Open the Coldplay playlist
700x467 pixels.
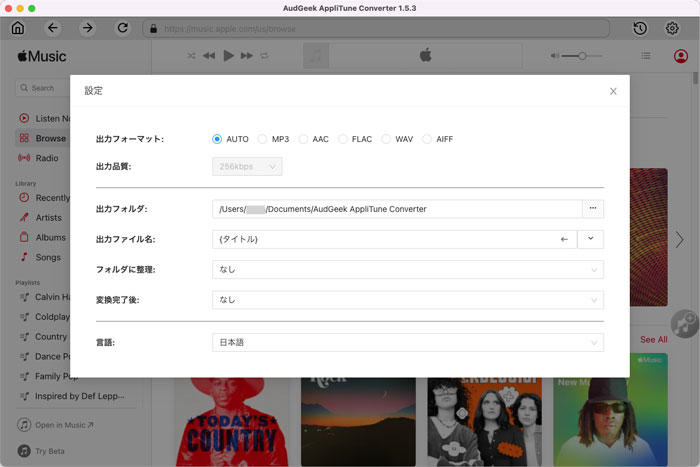45,317
